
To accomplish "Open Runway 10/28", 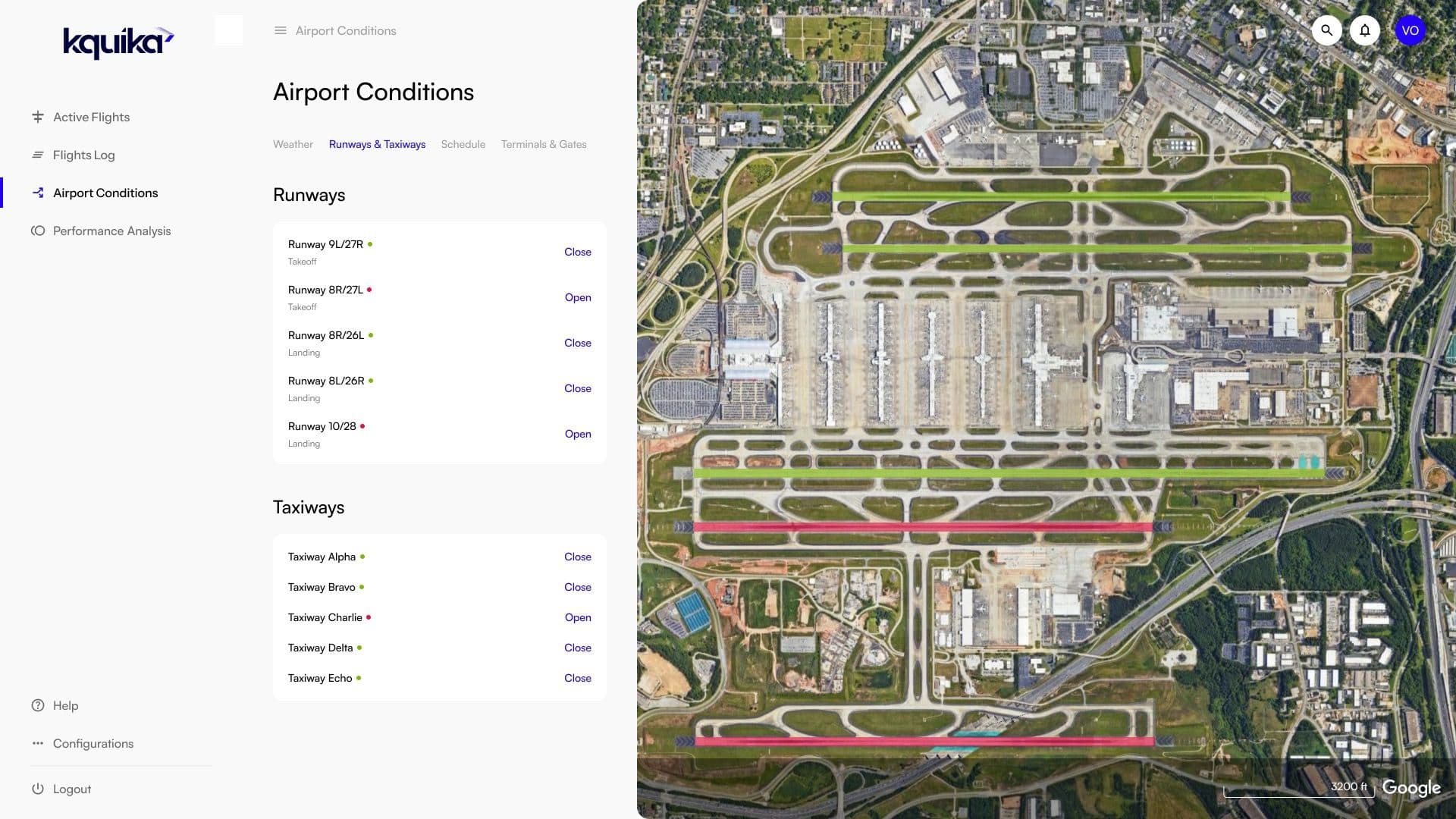I will (x=577, y=434).
